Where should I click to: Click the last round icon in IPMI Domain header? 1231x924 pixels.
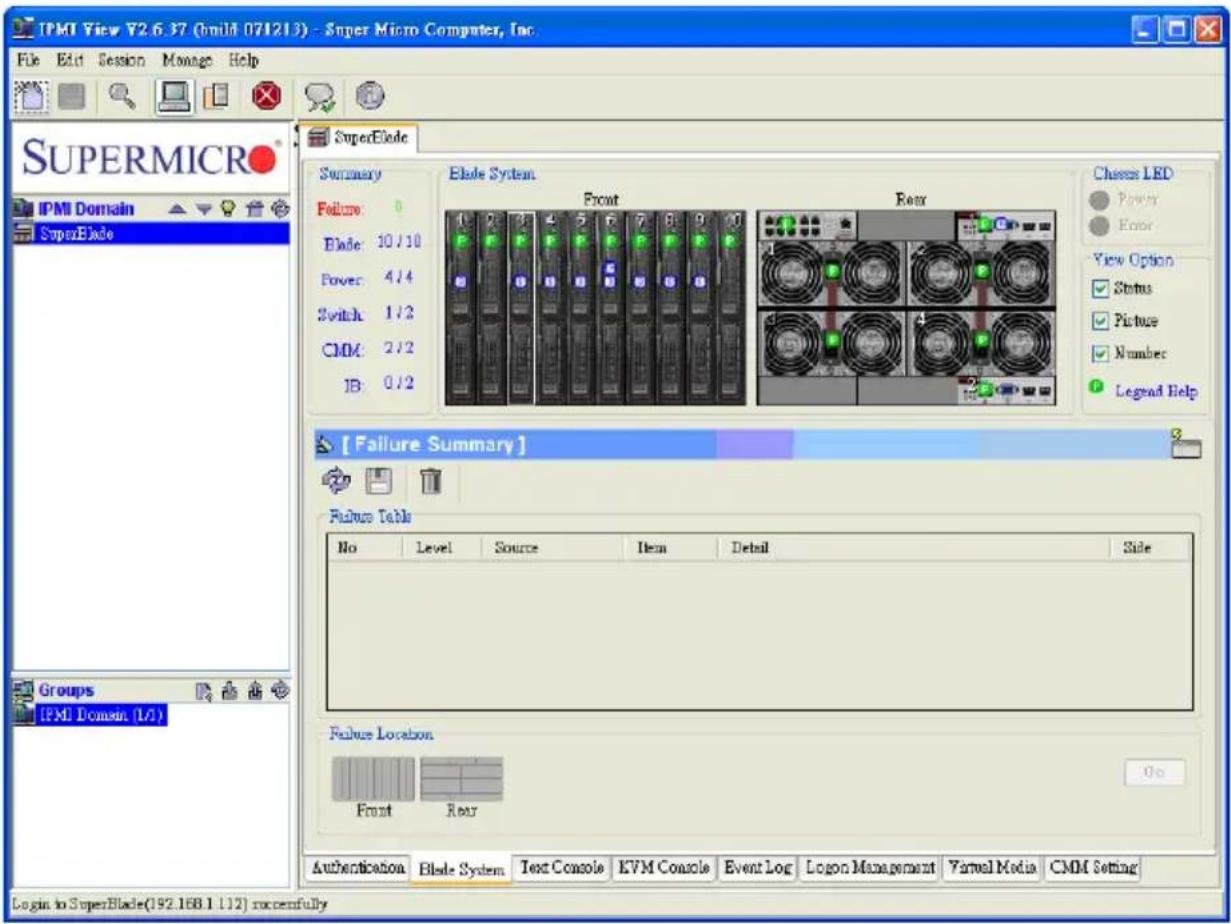[281, 210]
